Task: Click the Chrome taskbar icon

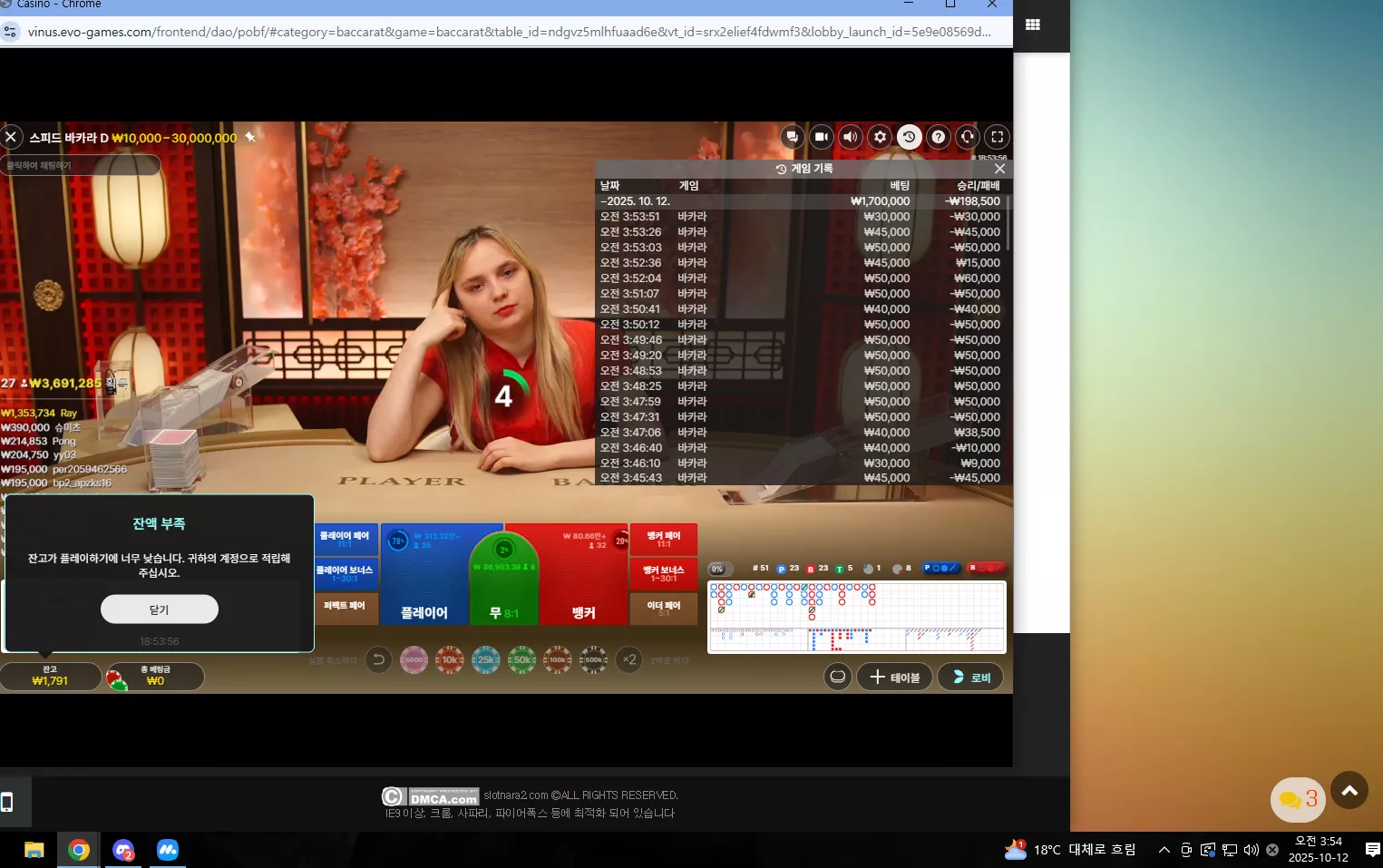Action: tap(79, 850)
